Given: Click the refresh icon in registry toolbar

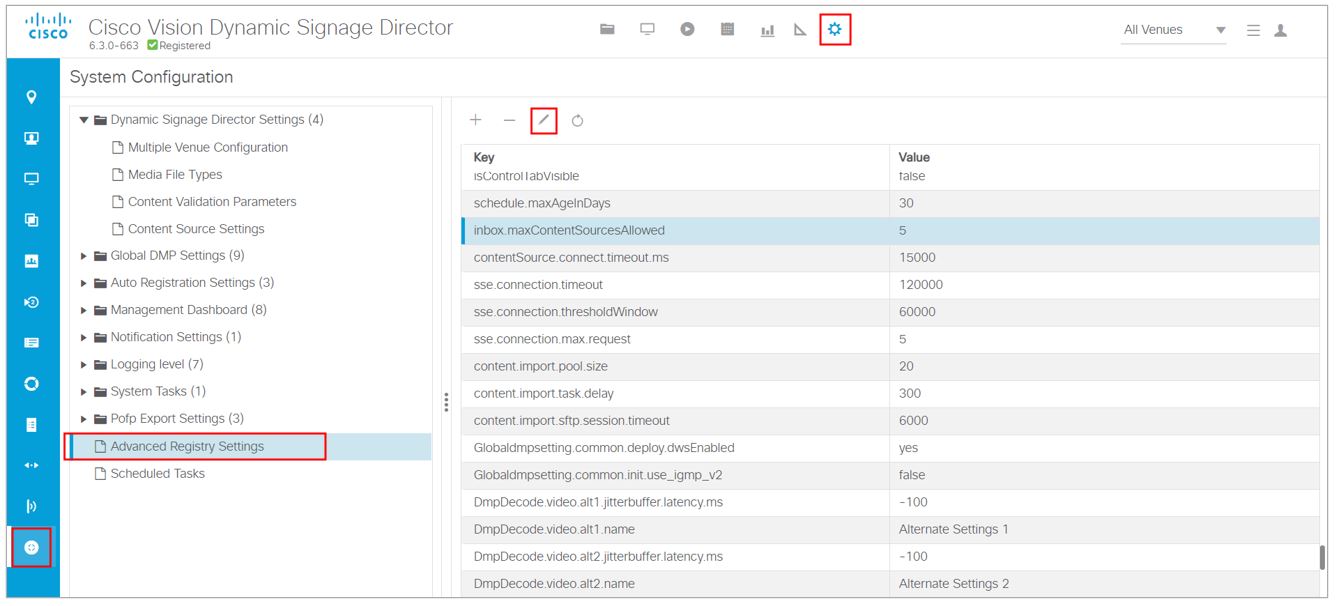Looking at the screenshot, I should [578, 121].
